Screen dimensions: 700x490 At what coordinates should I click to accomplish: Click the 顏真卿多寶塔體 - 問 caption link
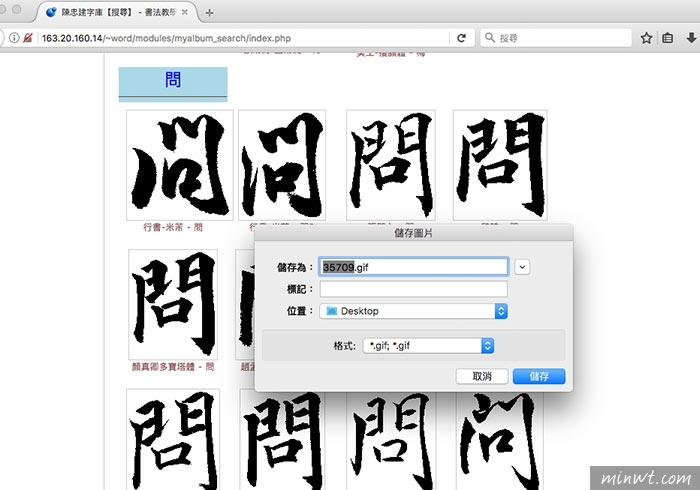pyautogui.click(x=173, y=367)
